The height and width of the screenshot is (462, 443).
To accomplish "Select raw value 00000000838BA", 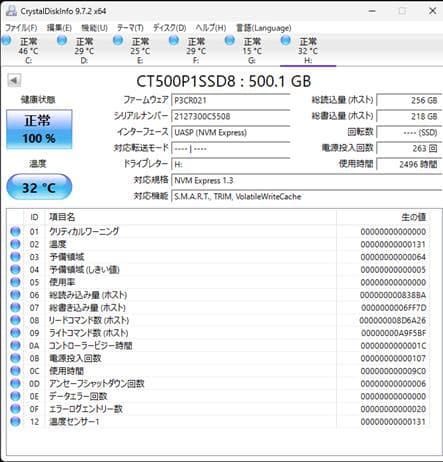I will point(393,295).
